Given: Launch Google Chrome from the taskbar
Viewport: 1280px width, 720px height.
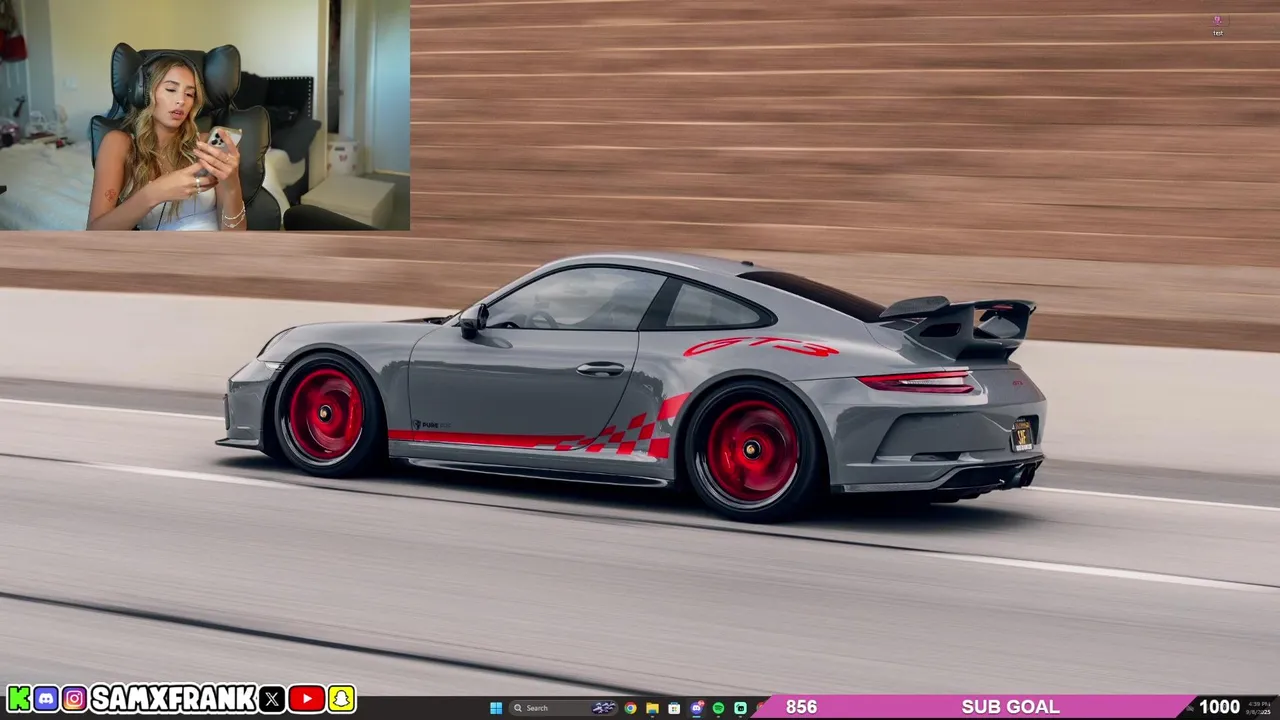Looking at the screenshot, I should click(x=630, y=708).
